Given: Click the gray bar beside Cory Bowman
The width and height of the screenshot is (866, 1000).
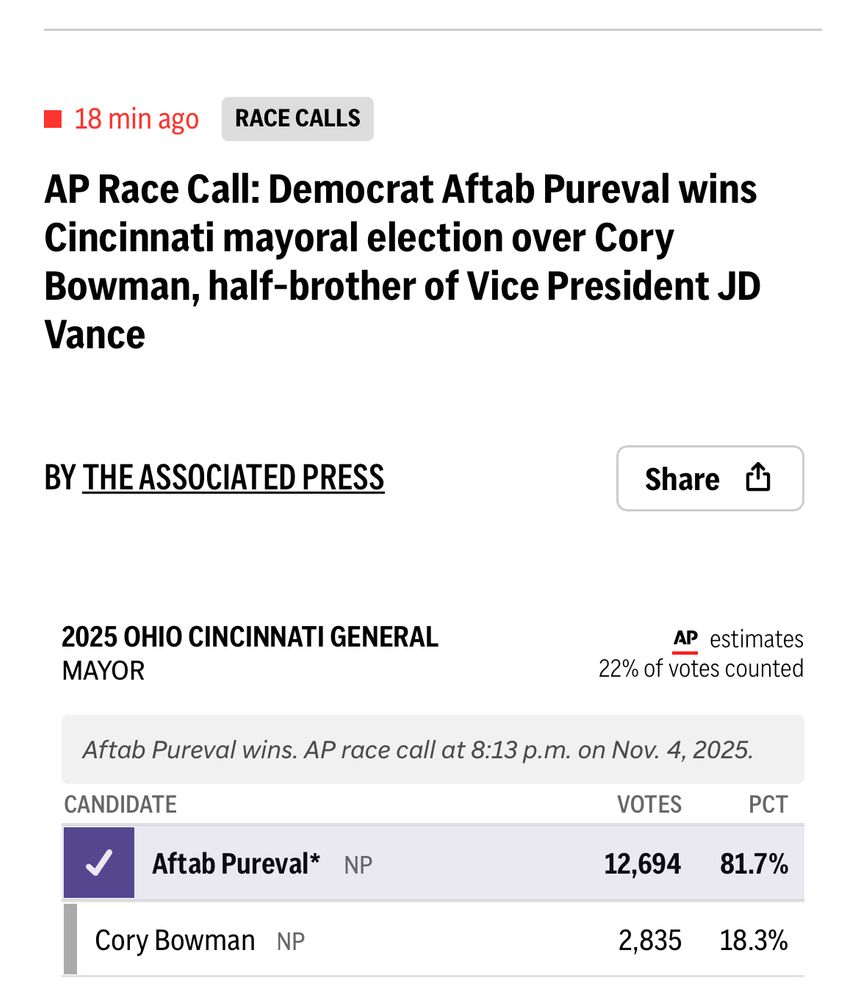Looking at the screenshot, I should (69, 940).
